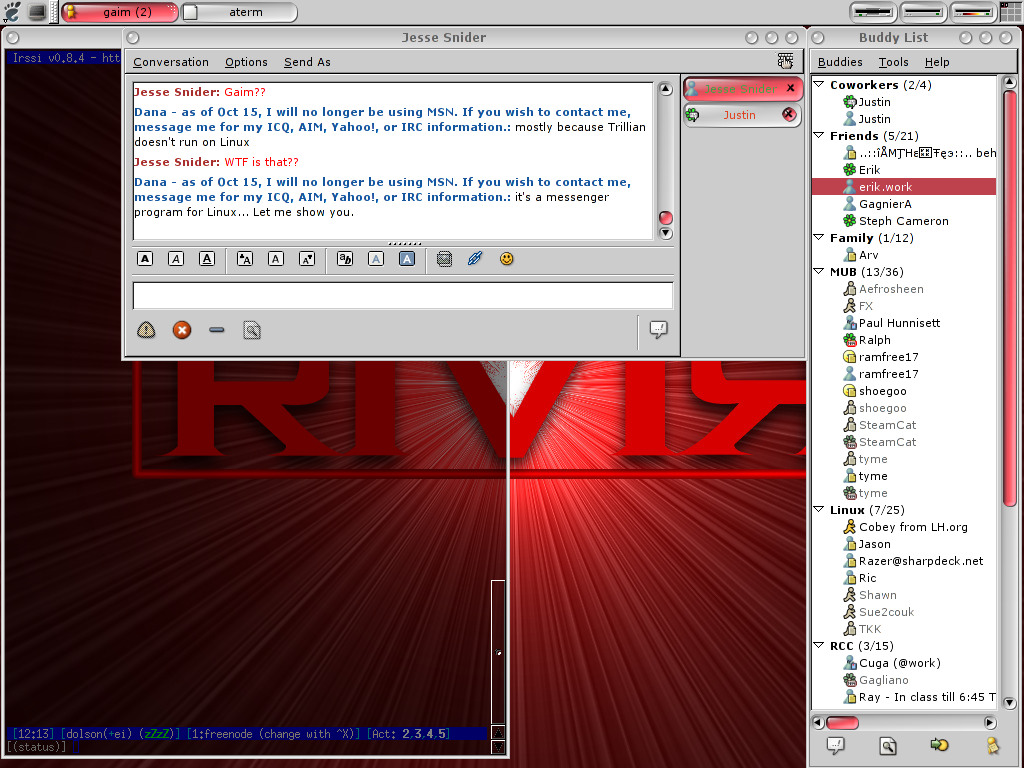Collapse the Friends group
Screen dimensions: 1024x768
[819, 135]
